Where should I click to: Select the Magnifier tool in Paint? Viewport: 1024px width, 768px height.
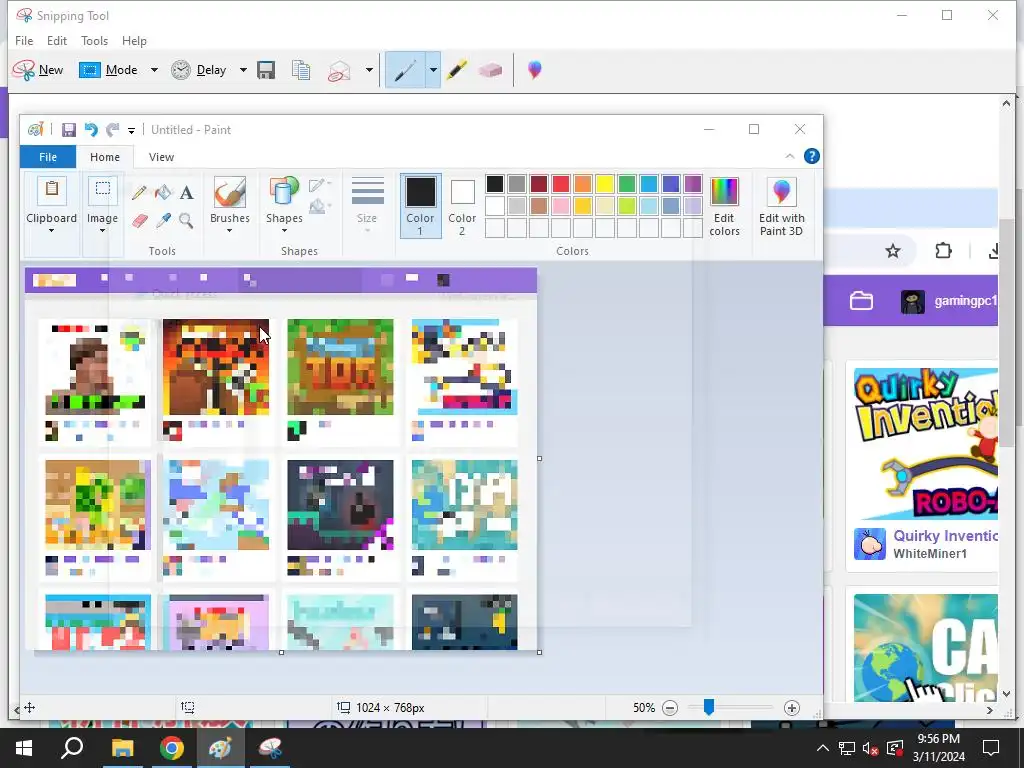pyautogui.click(x=186, y=221)
